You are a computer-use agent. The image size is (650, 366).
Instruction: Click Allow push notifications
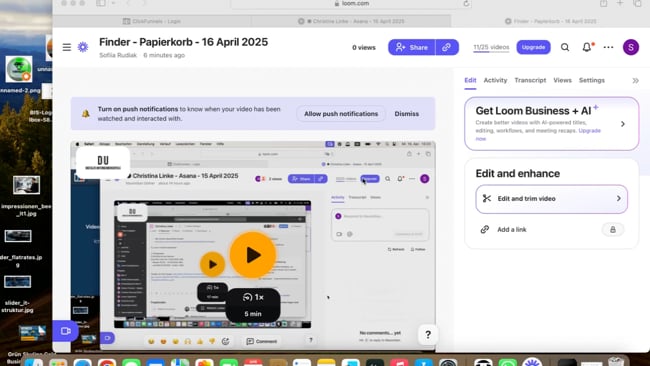pos(341,114)
